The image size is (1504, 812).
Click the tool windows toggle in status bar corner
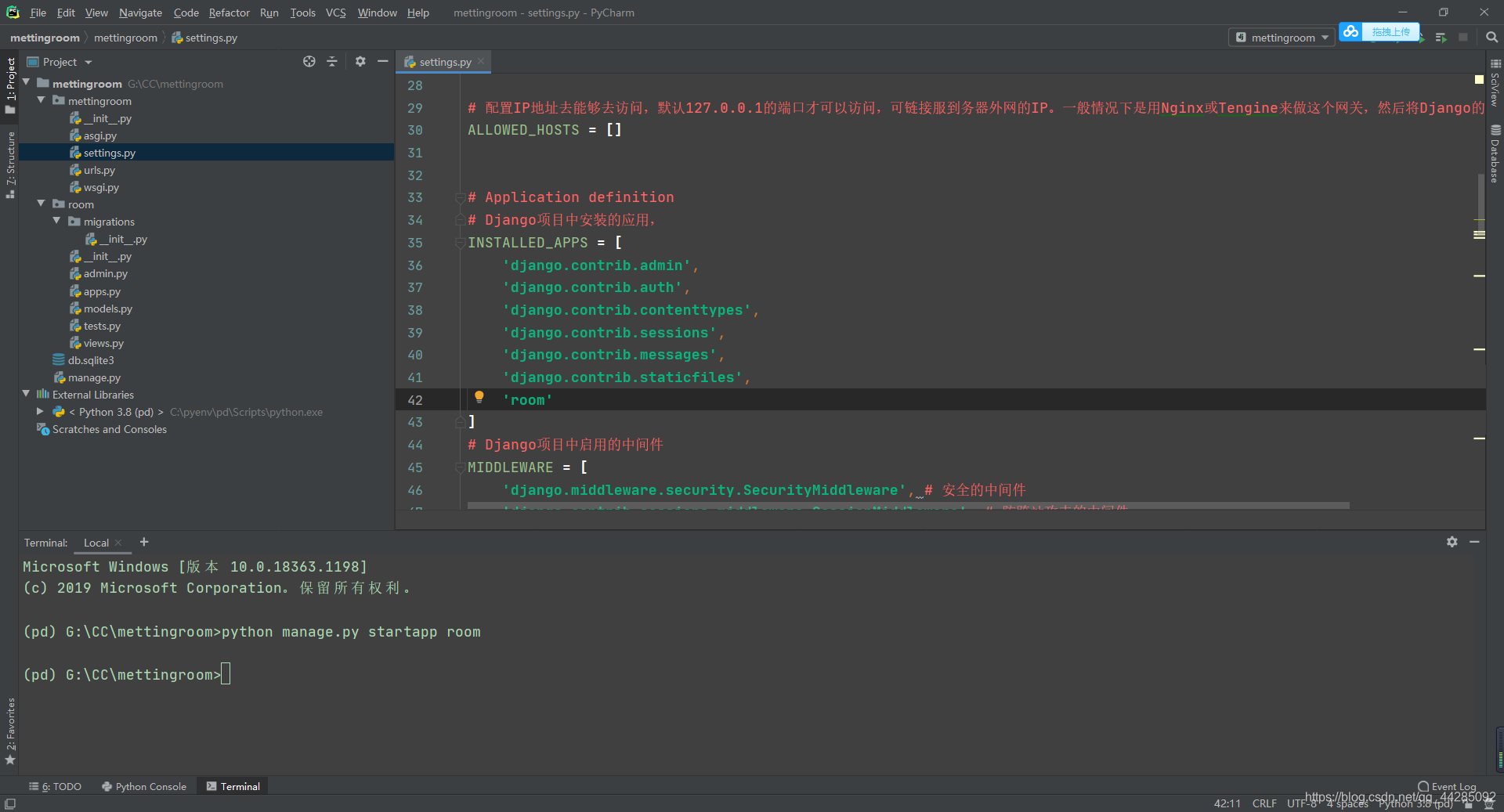point(10,804)
